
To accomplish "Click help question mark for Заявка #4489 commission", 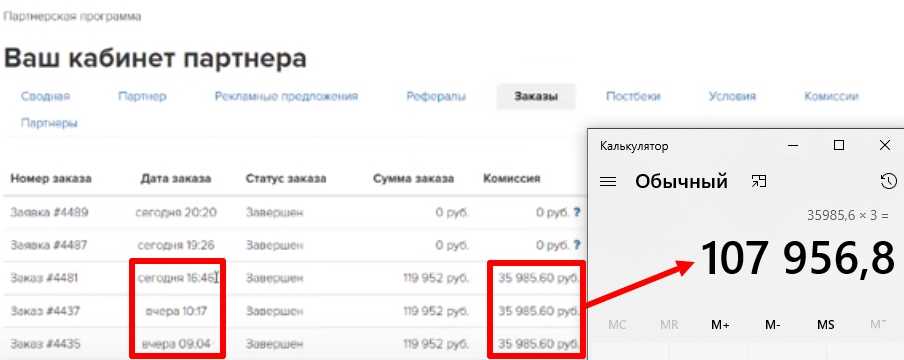I will 576,212.
